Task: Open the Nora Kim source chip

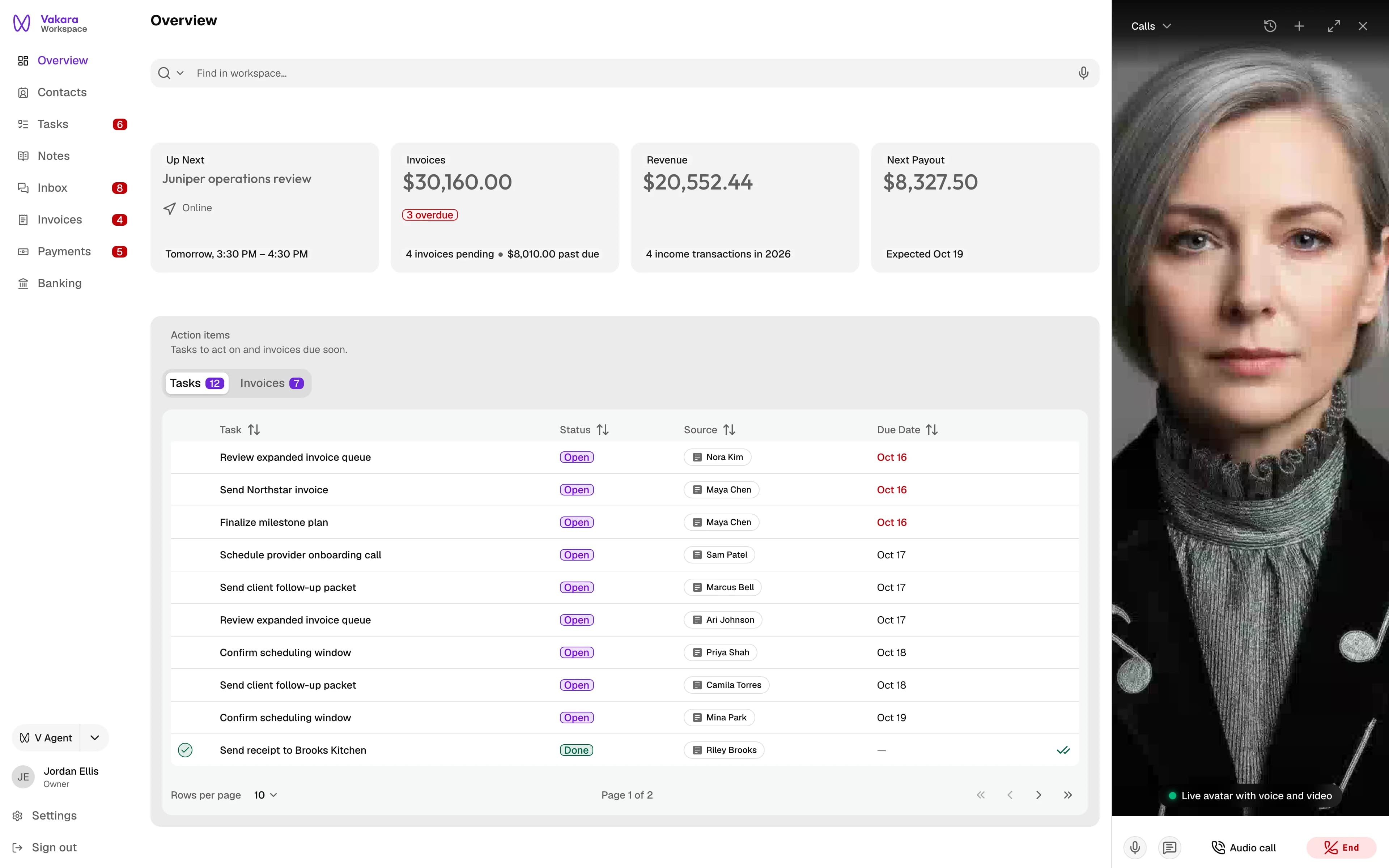Action: [717, 457]
